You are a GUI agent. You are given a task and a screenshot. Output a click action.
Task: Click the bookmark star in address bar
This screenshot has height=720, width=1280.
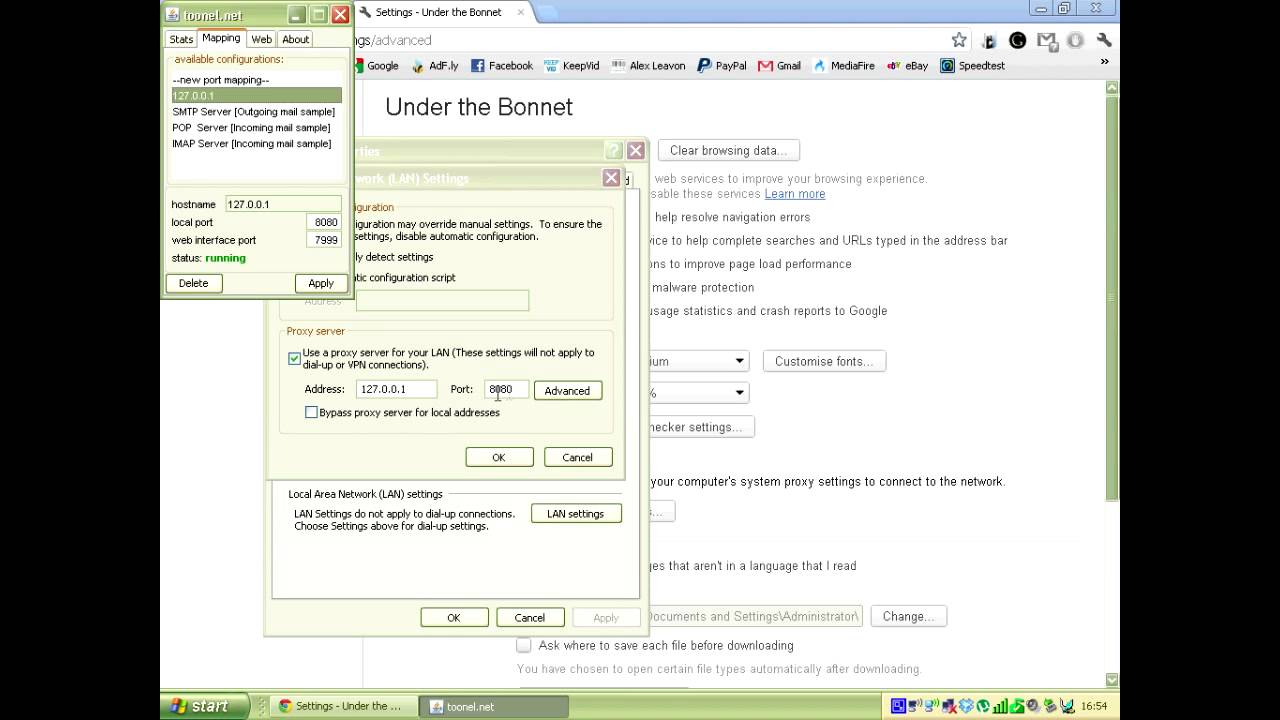point(959,40)
